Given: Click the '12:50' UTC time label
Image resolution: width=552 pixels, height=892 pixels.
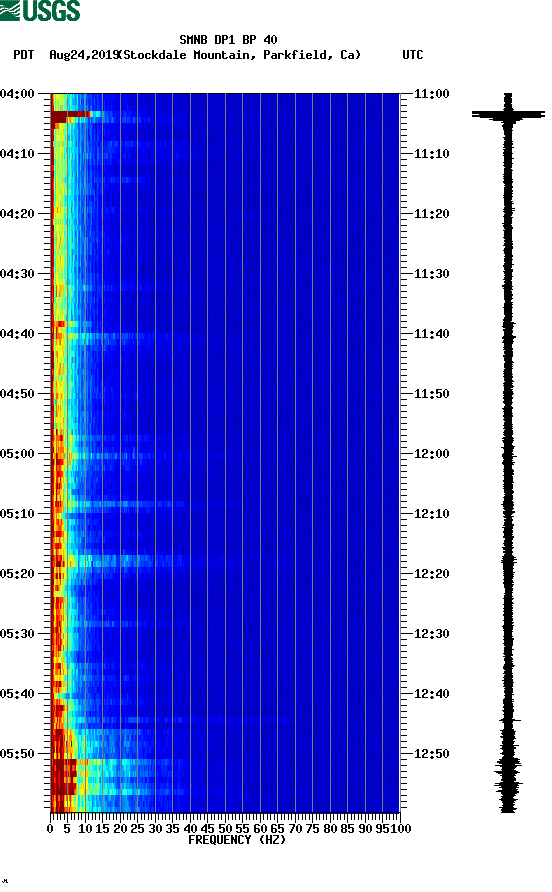Looking at the screenshot, I should point(431,754).
